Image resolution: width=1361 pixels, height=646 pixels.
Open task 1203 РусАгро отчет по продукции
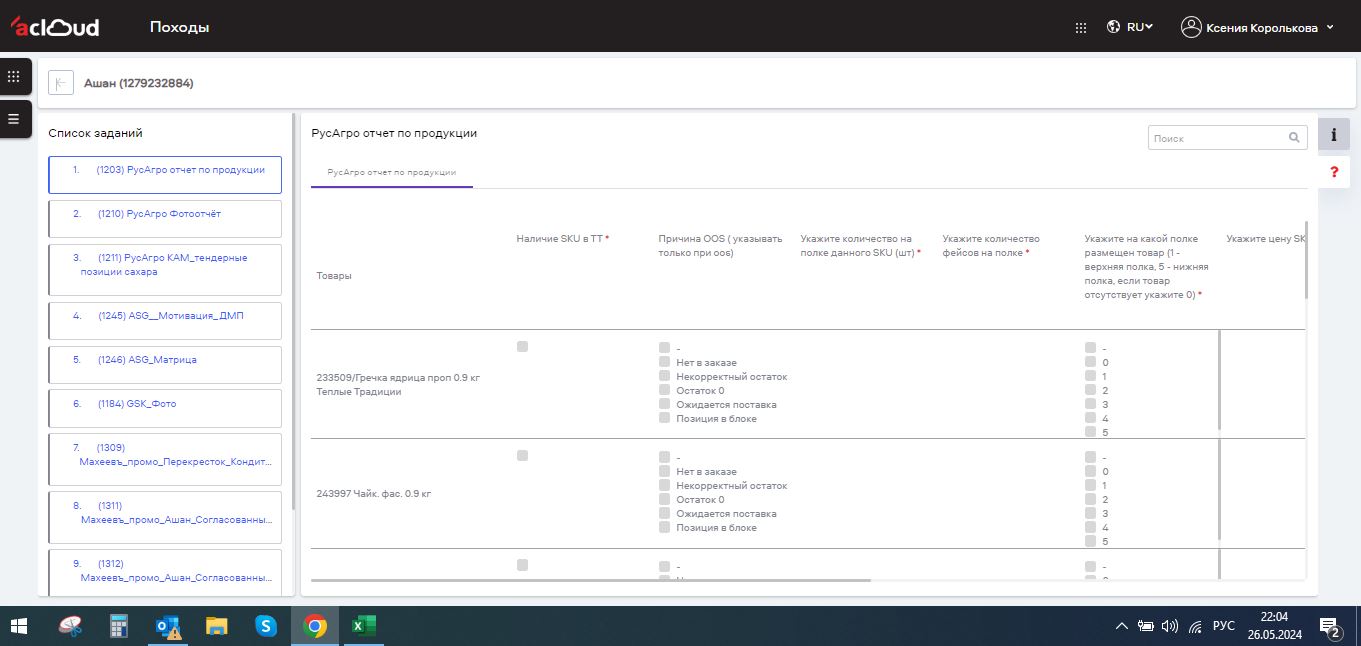click(165, 174)
